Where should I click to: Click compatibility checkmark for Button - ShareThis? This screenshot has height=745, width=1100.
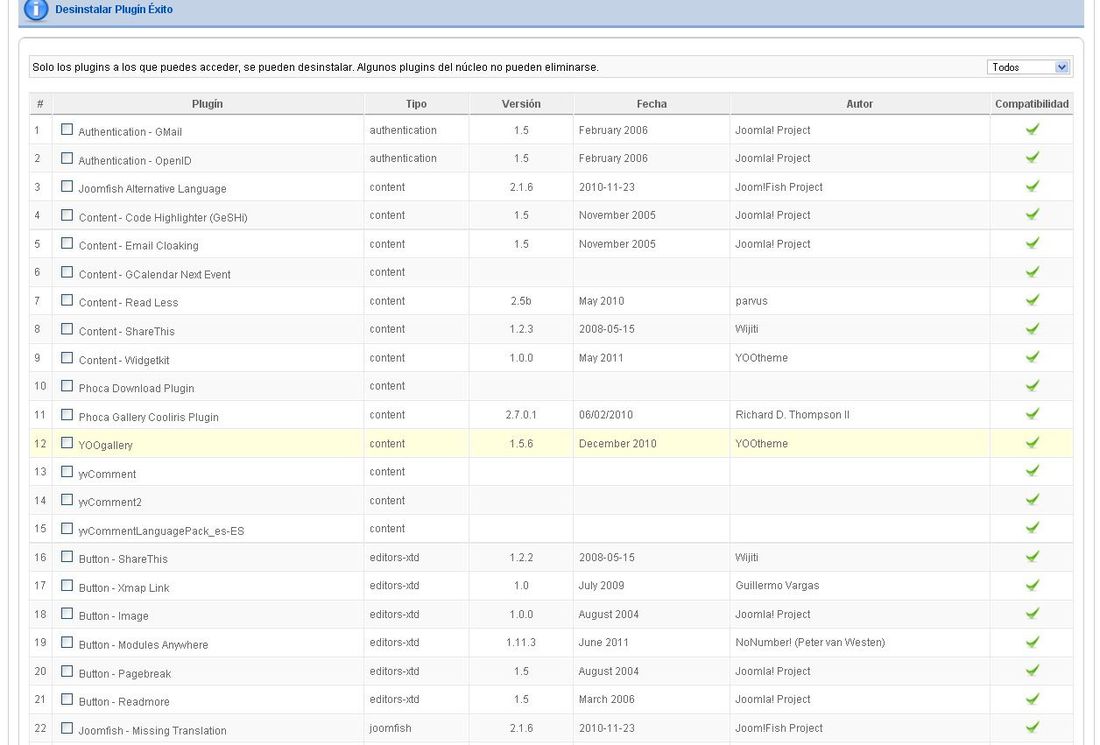coord(1032,557)
